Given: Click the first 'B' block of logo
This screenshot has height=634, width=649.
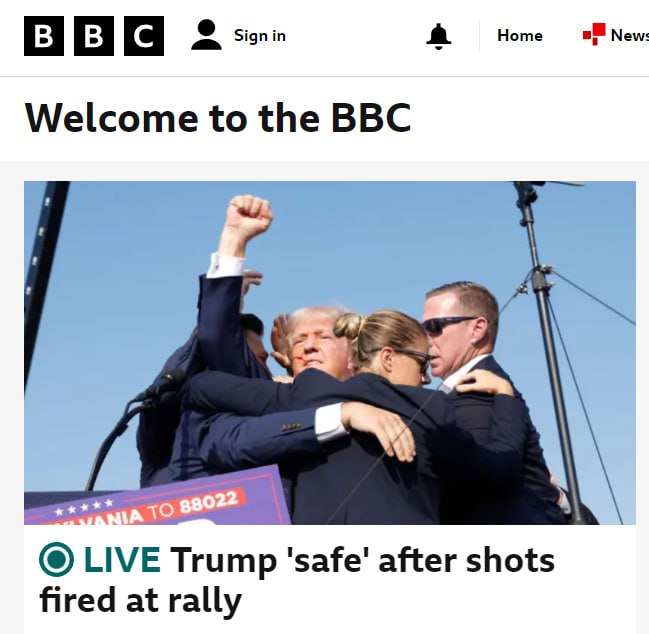Looking at the screenshot, I should coord(44,36).
